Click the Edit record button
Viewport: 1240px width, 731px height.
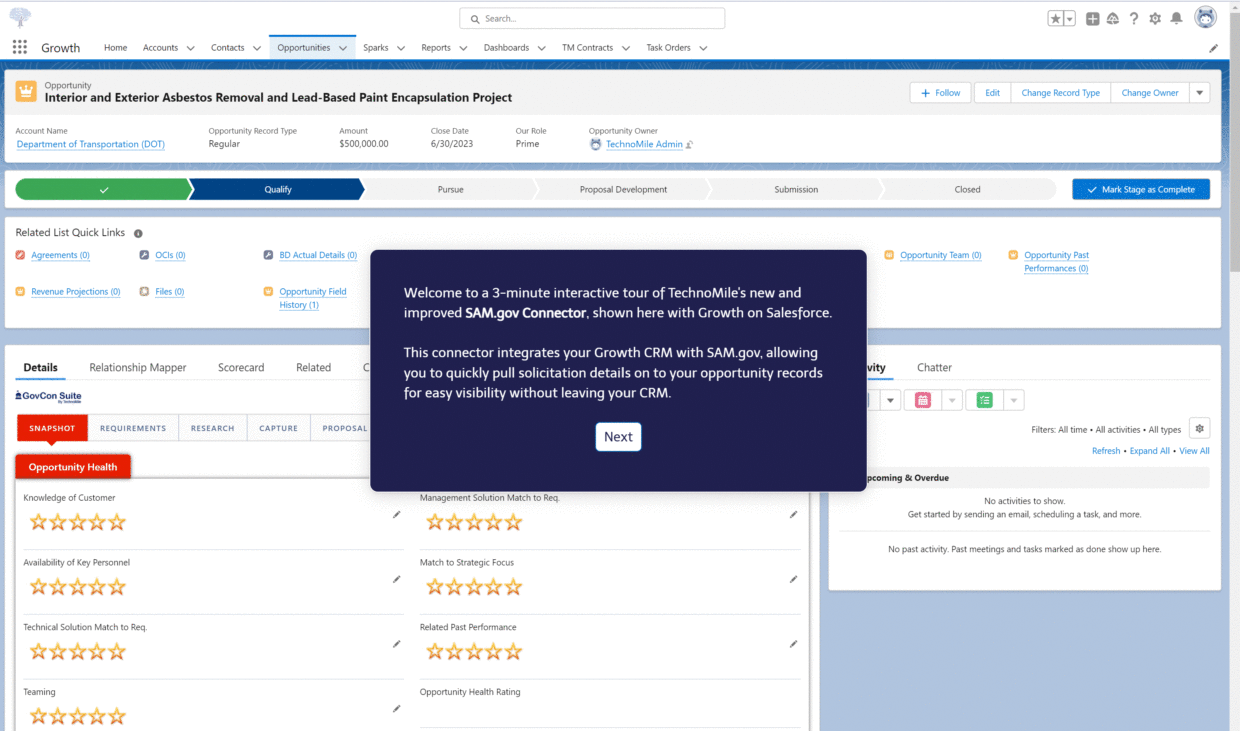[992, 92]
